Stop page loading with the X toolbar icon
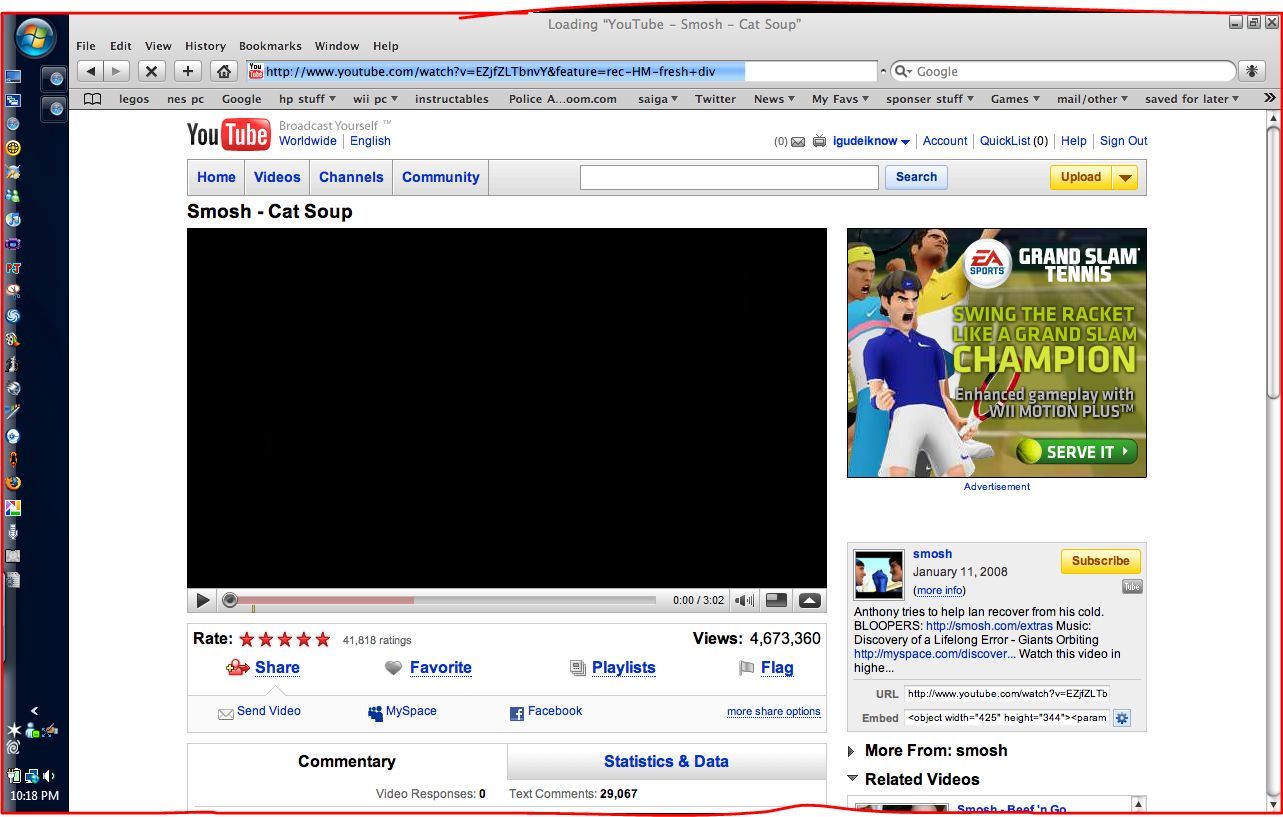The width and height of the screenshot is (1283, 817). pyautogui.click(x=151, y=71)
